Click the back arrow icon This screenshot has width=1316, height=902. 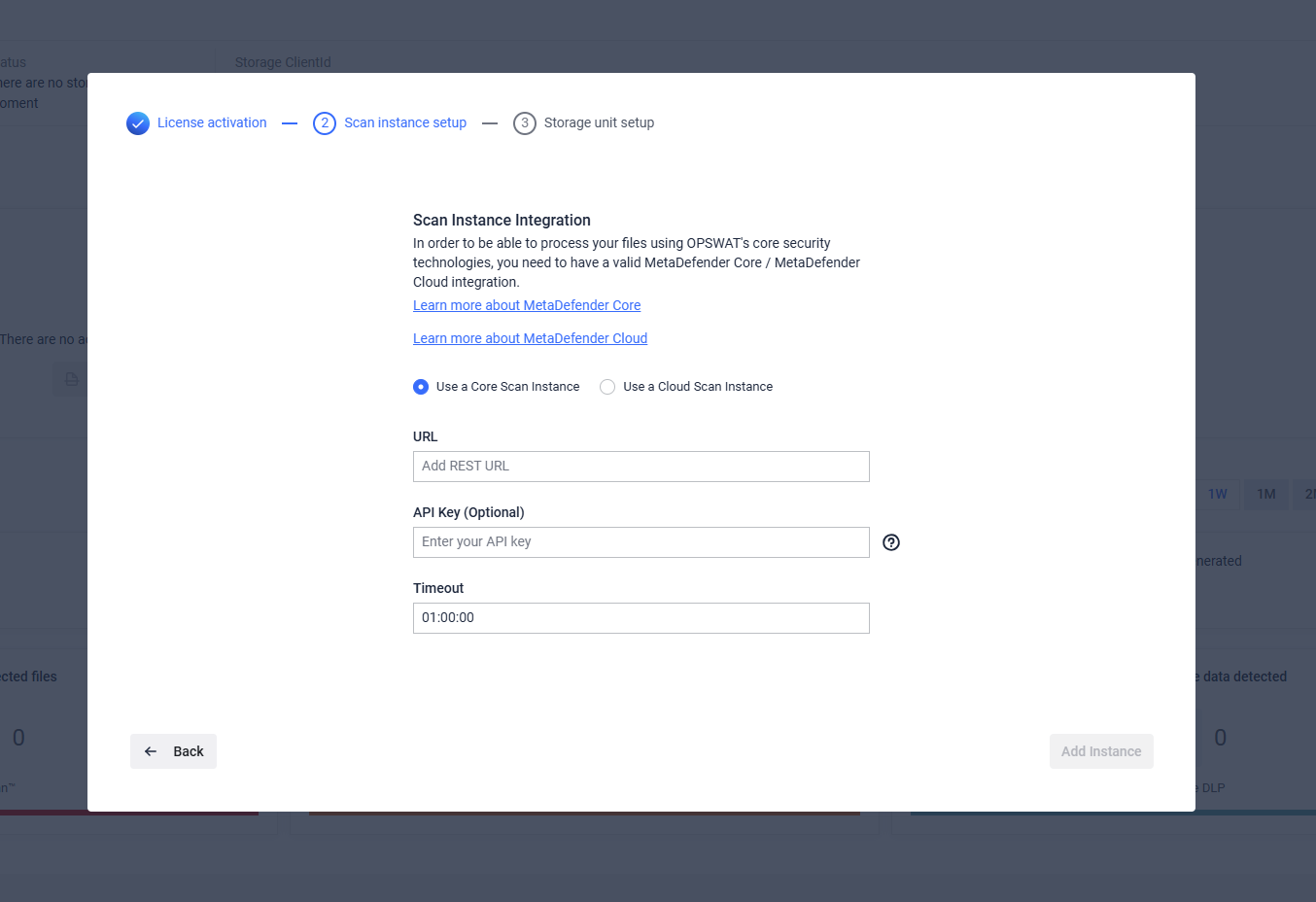pos(151,751)
